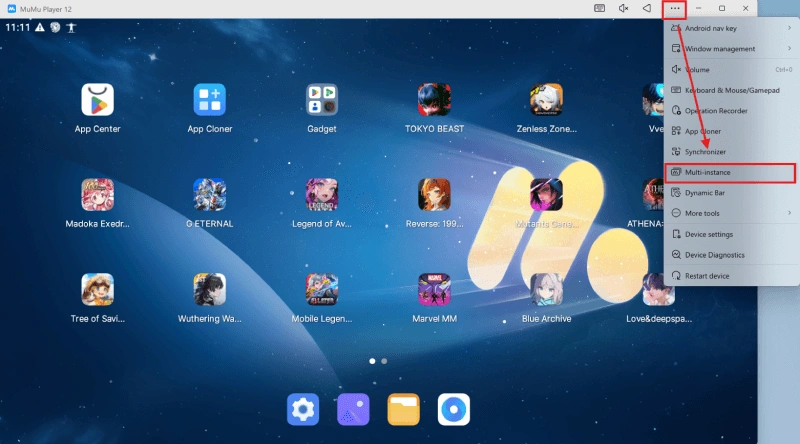Launch Legend of Avalon game icon
This screenshot has height=444, width=800.
coord(322,195)
